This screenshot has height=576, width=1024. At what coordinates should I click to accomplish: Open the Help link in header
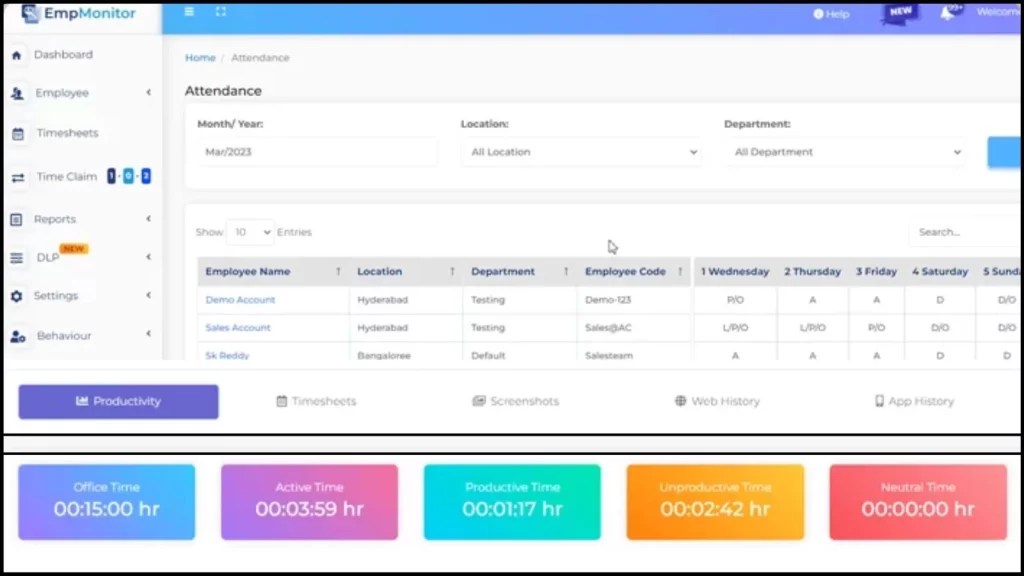click(x=831, y=14)
